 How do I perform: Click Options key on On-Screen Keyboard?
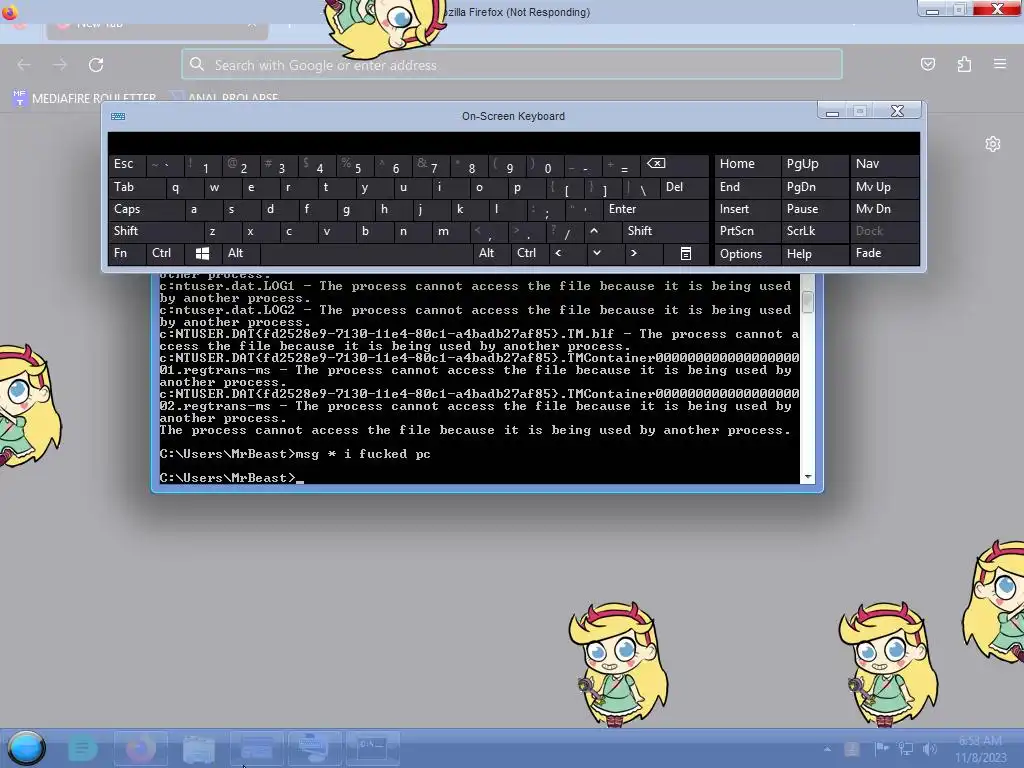coord(748,253)
